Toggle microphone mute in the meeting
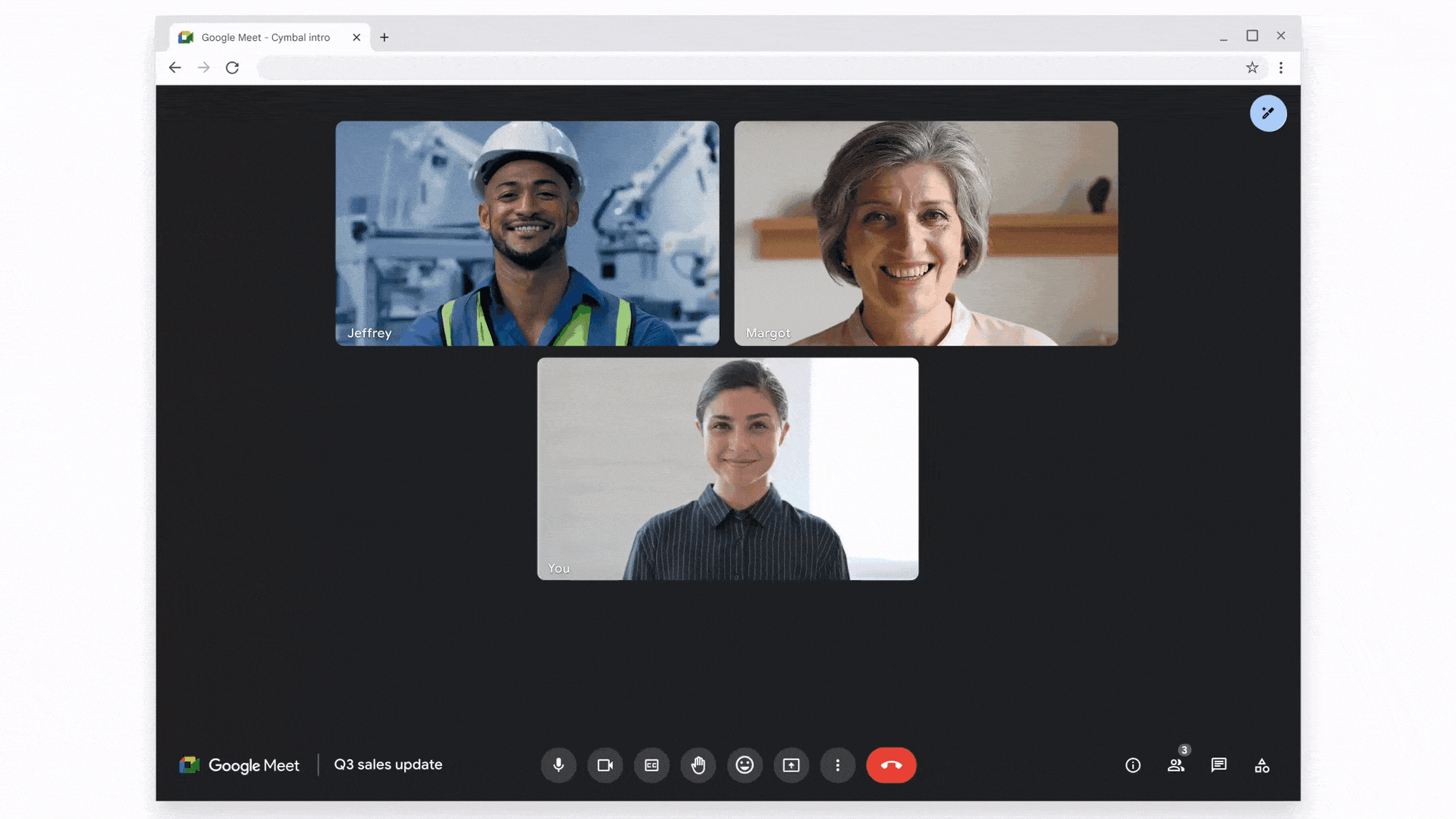 click(x=558, y=765)
